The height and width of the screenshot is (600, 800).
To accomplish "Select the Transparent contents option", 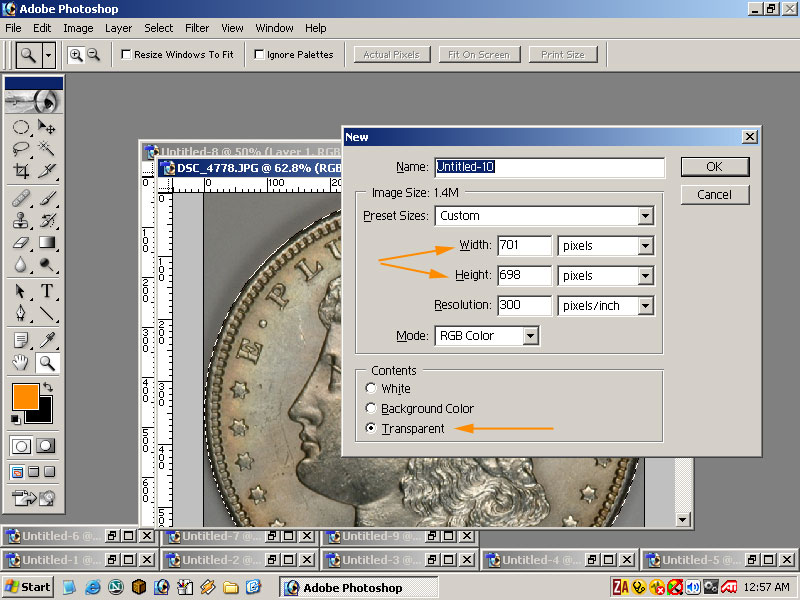I will pos(372,429).
